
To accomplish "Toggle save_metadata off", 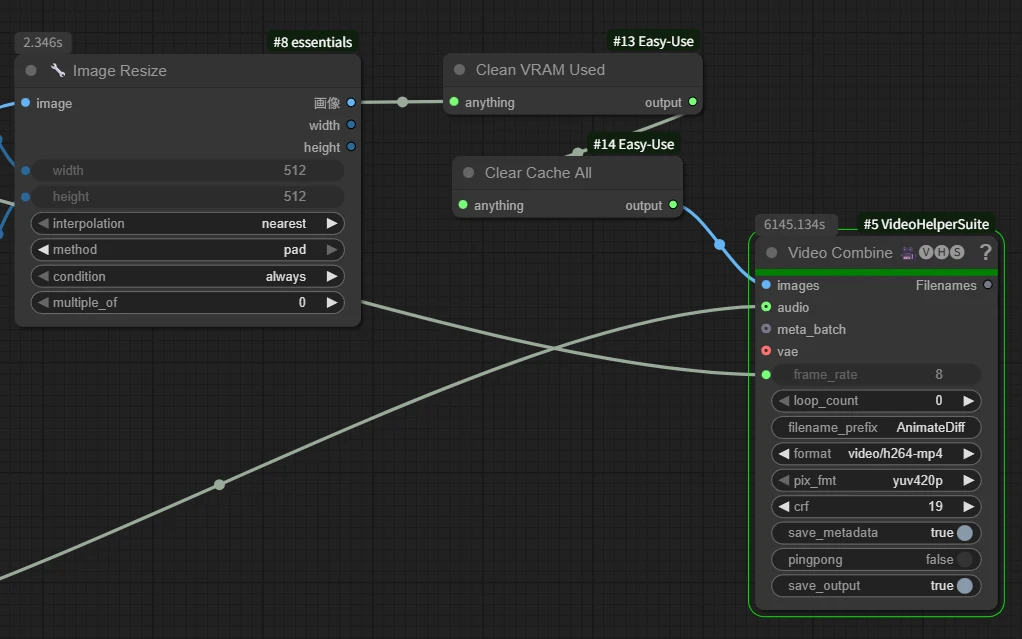I will (x=964, y=533).
